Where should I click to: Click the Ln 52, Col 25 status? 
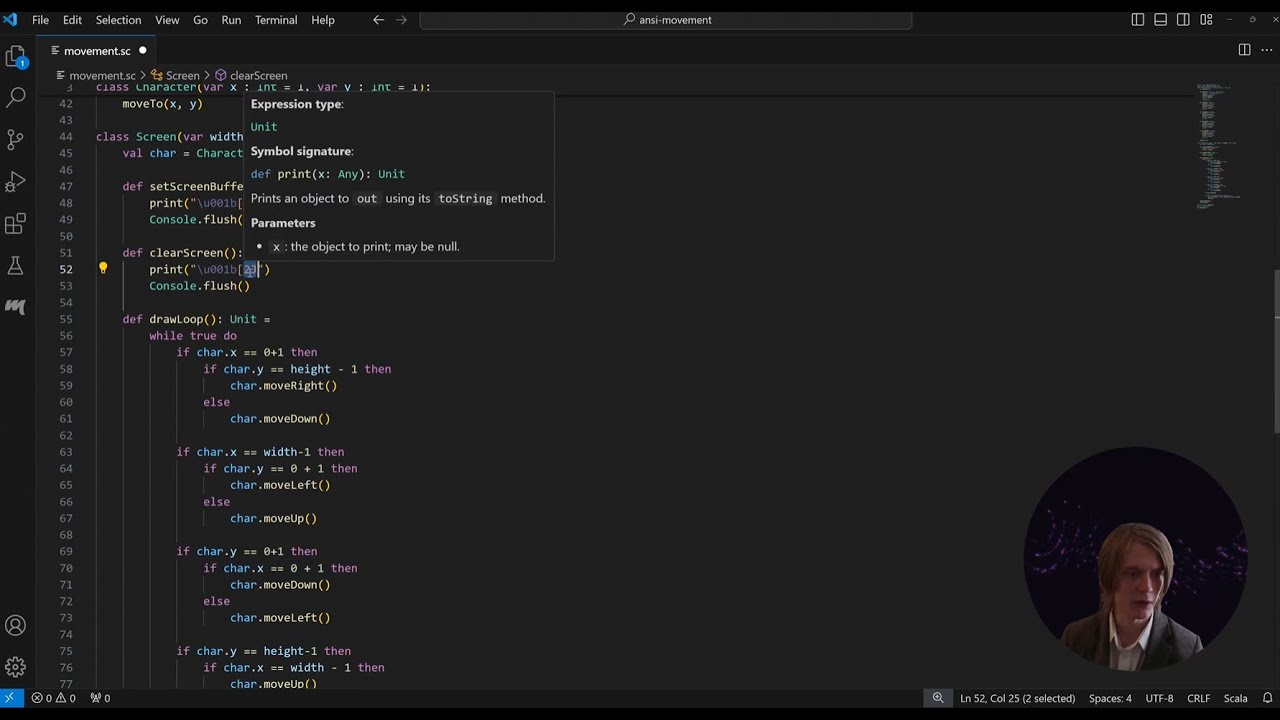pyautogui.click(x=1017, y=698)
